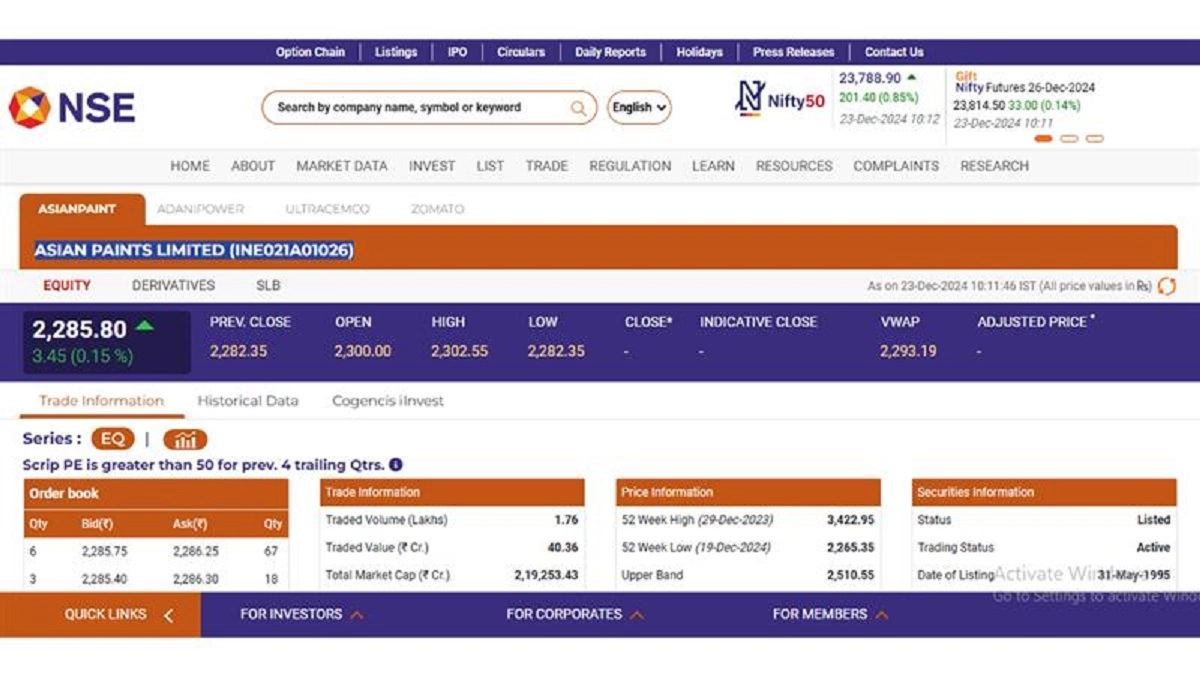Select the EQ series pill
The image size is (1200, 675).
point(112,439)
